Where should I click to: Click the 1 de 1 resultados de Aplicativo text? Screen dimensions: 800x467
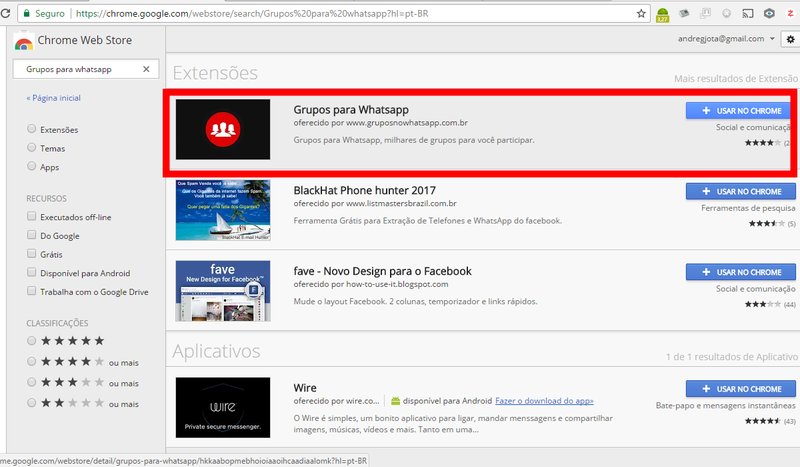pos(732,357)
